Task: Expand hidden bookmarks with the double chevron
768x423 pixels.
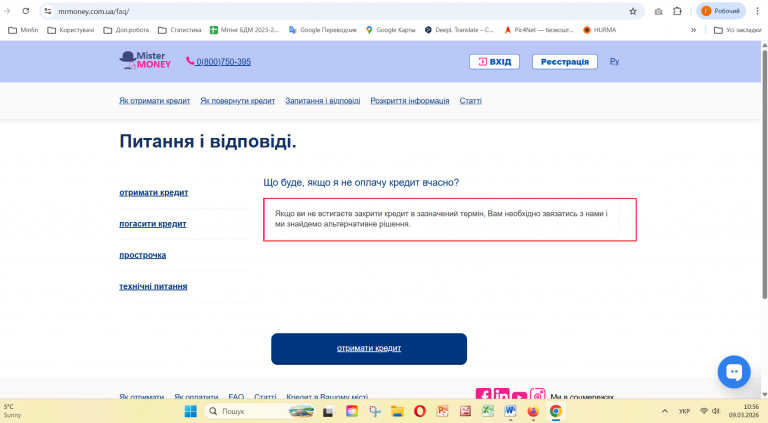Action: click(x=694, y=30)
